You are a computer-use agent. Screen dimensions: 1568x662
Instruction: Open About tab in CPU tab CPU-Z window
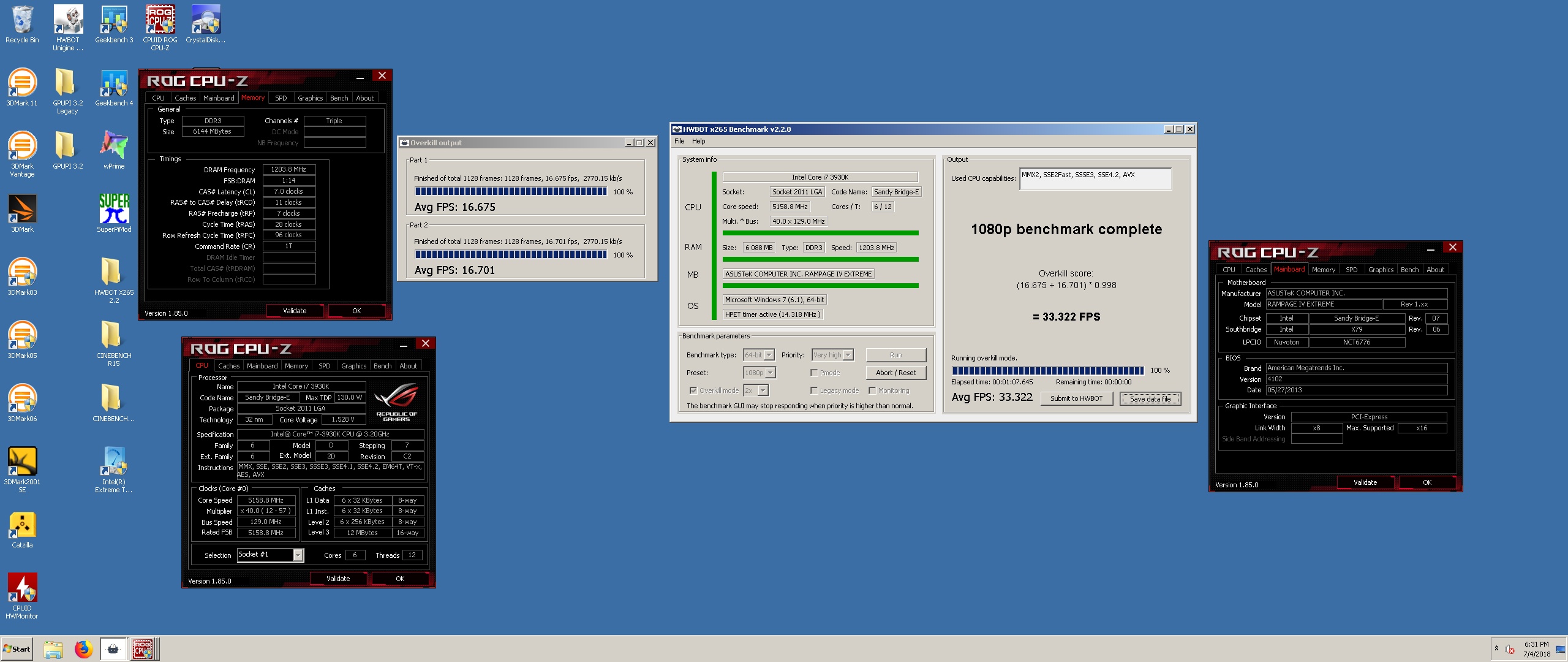(408, 366)
